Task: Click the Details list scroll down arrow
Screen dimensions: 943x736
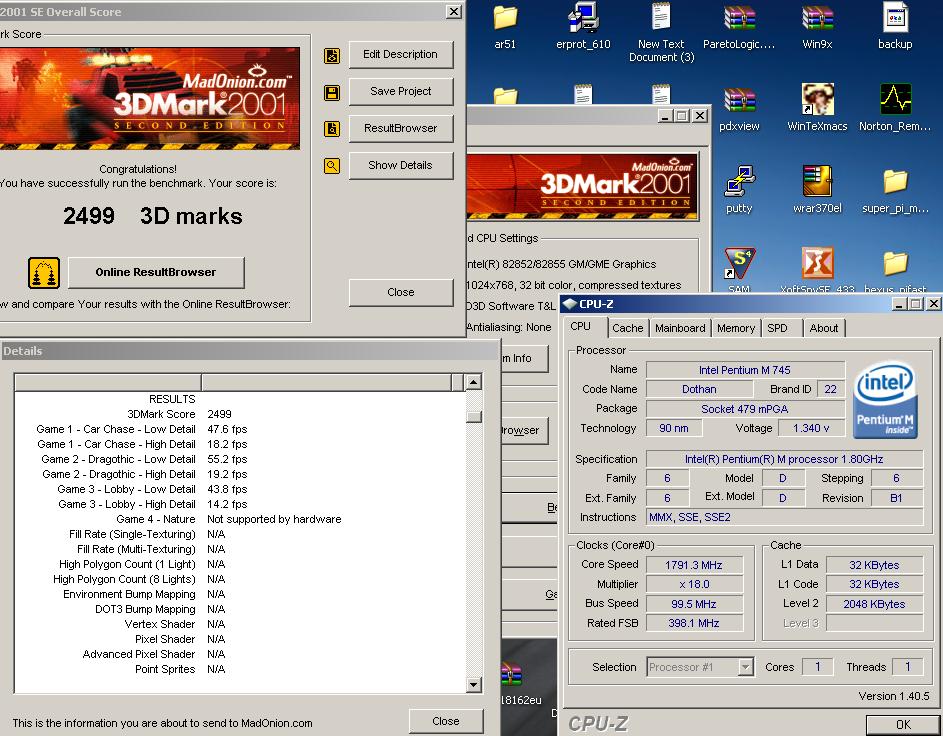Action: (474, 685)
